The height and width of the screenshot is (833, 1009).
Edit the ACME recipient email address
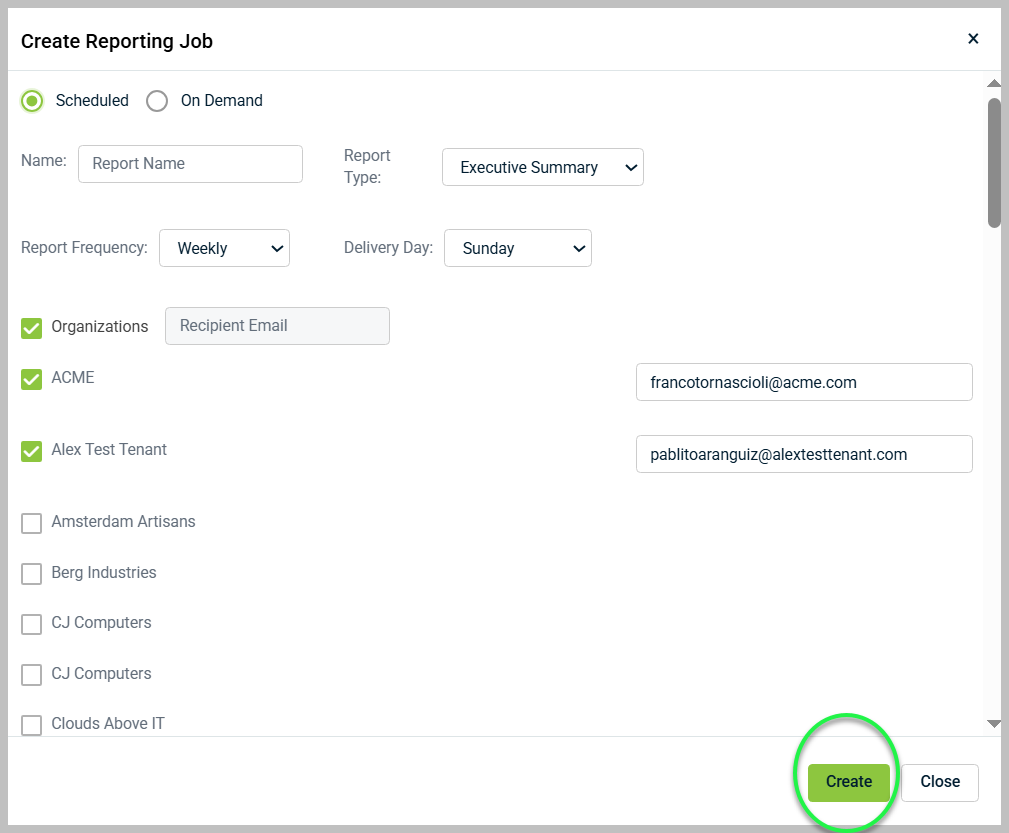(804, 382)
